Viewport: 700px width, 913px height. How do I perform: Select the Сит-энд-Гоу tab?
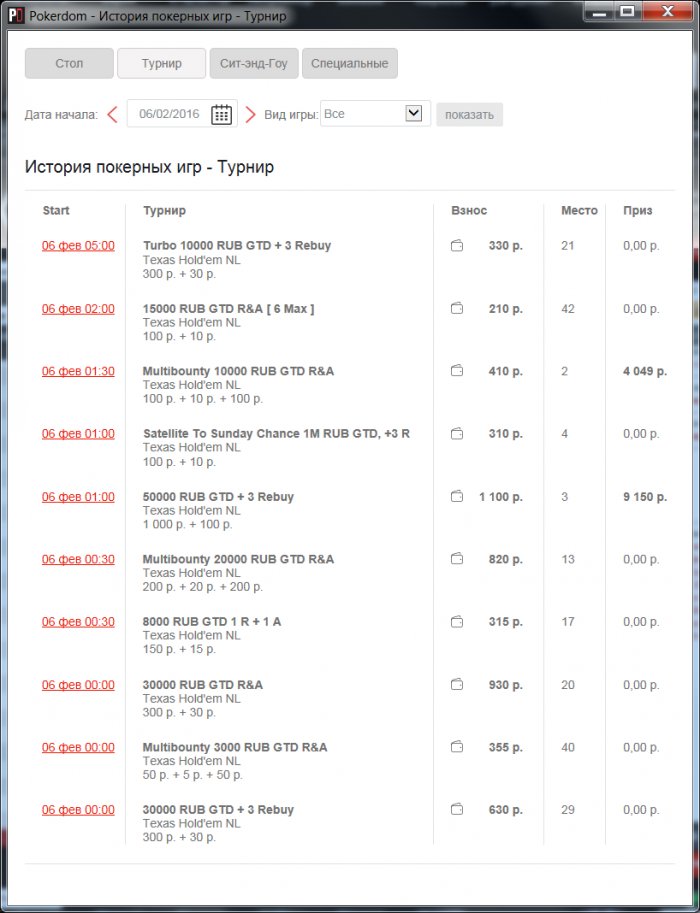(254, 64)
